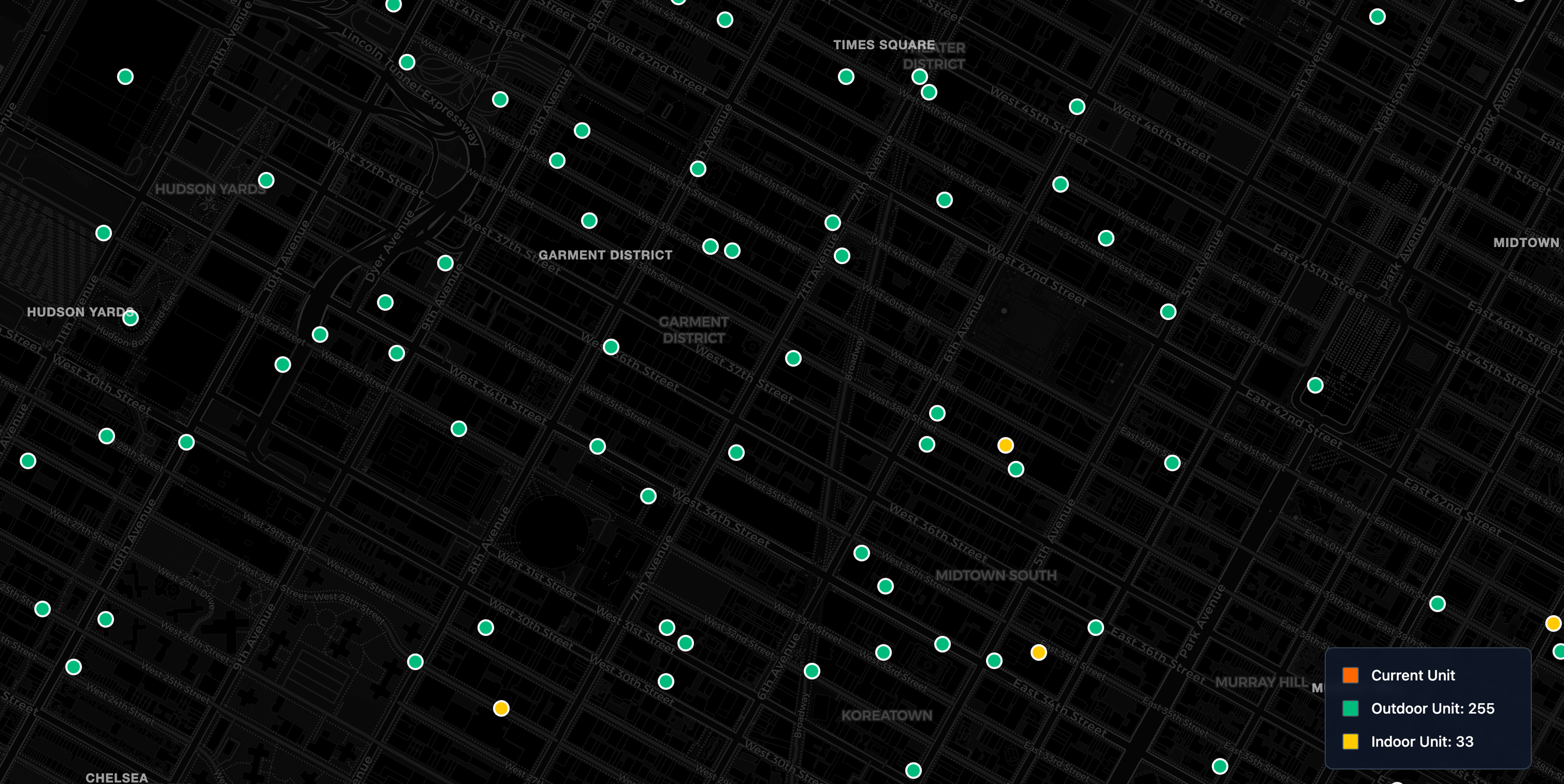Select the 'Current Unit' legend label

[1413, 675]
